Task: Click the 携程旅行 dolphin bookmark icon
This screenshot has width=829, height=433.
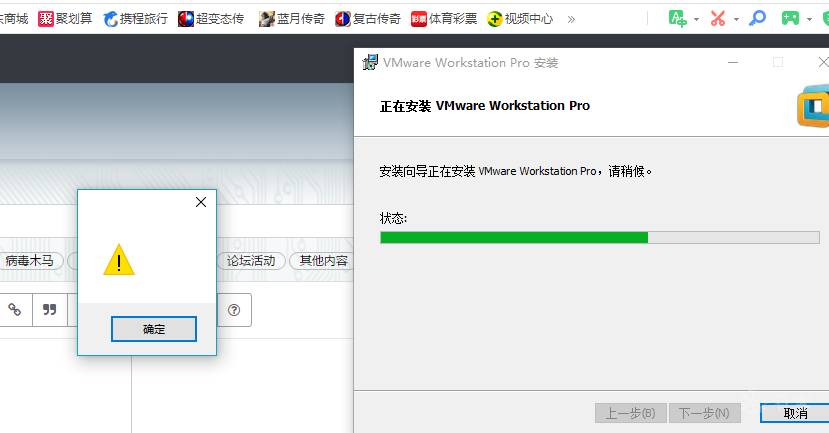Action: [x=110, y=19]
